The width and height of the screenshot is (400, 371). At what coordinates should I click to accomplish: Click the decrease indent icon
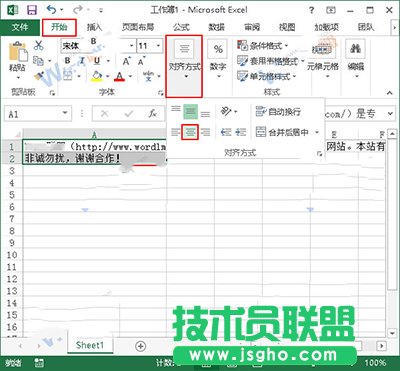point(226,132)
